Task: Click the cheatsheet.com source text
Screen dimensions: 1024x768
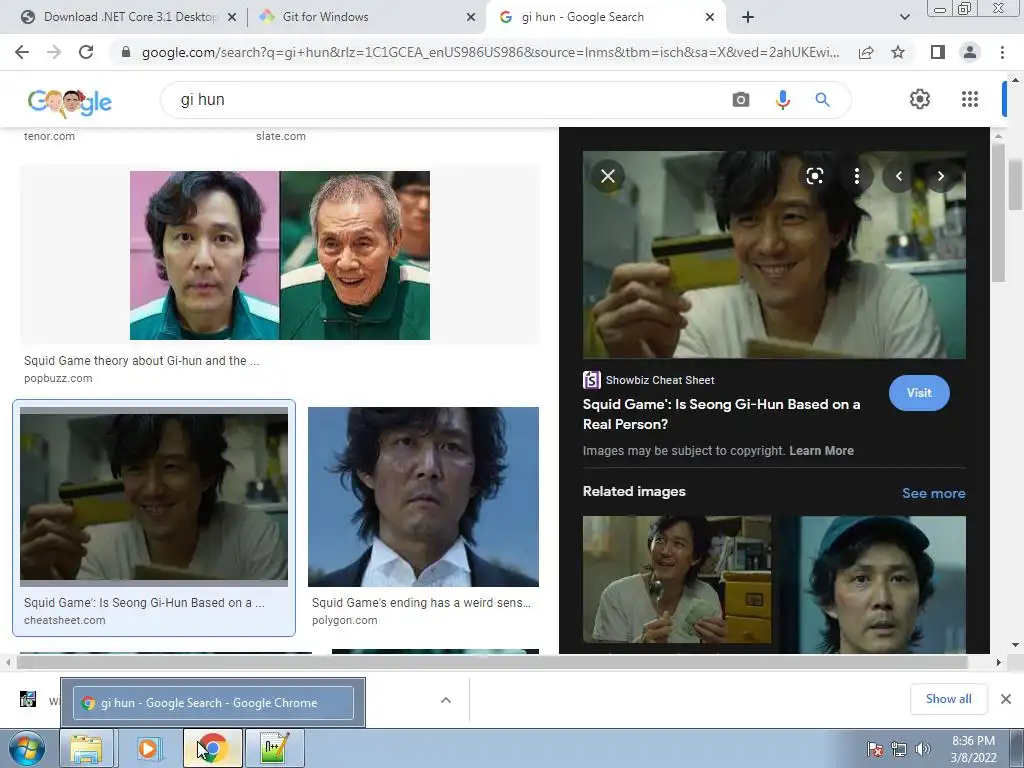Action: 65,620
